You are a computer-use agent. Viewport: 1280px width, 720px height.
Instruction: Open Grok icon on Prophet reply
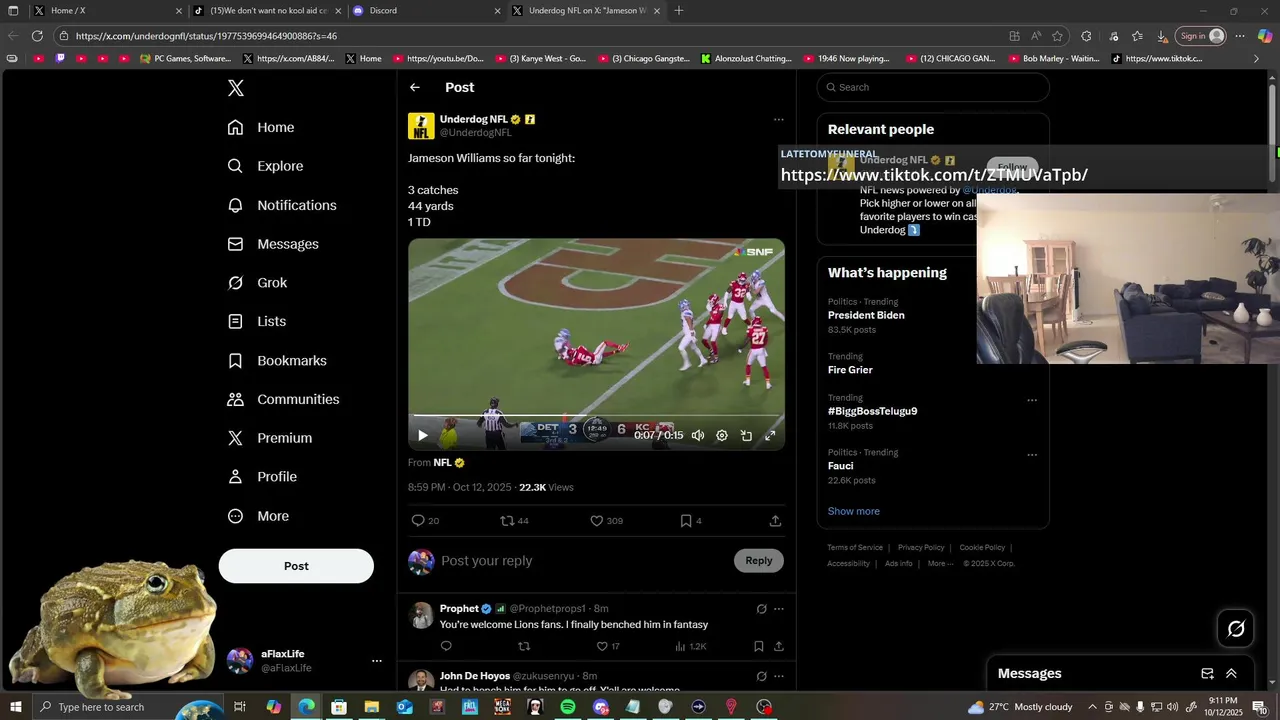coord(761,609)
